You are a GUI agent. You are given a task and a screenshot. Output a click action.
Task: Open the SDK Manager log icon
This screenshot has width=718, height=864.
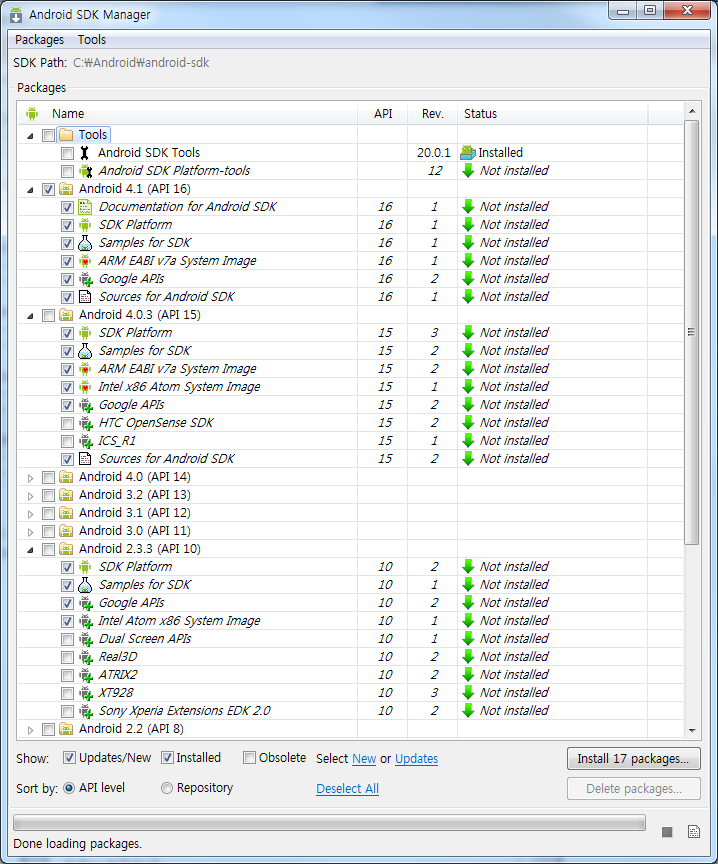click(694, 831)
